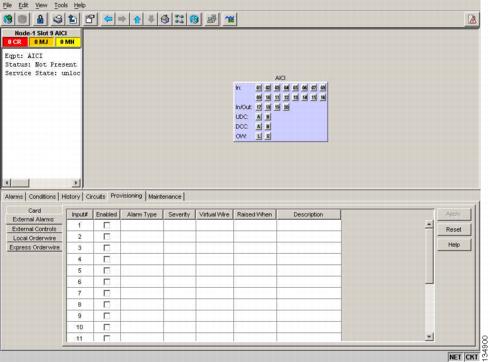Select the External Controls subtab
Image resolution: width=490 pixels, height=362 pixels.
click(34, 229)
